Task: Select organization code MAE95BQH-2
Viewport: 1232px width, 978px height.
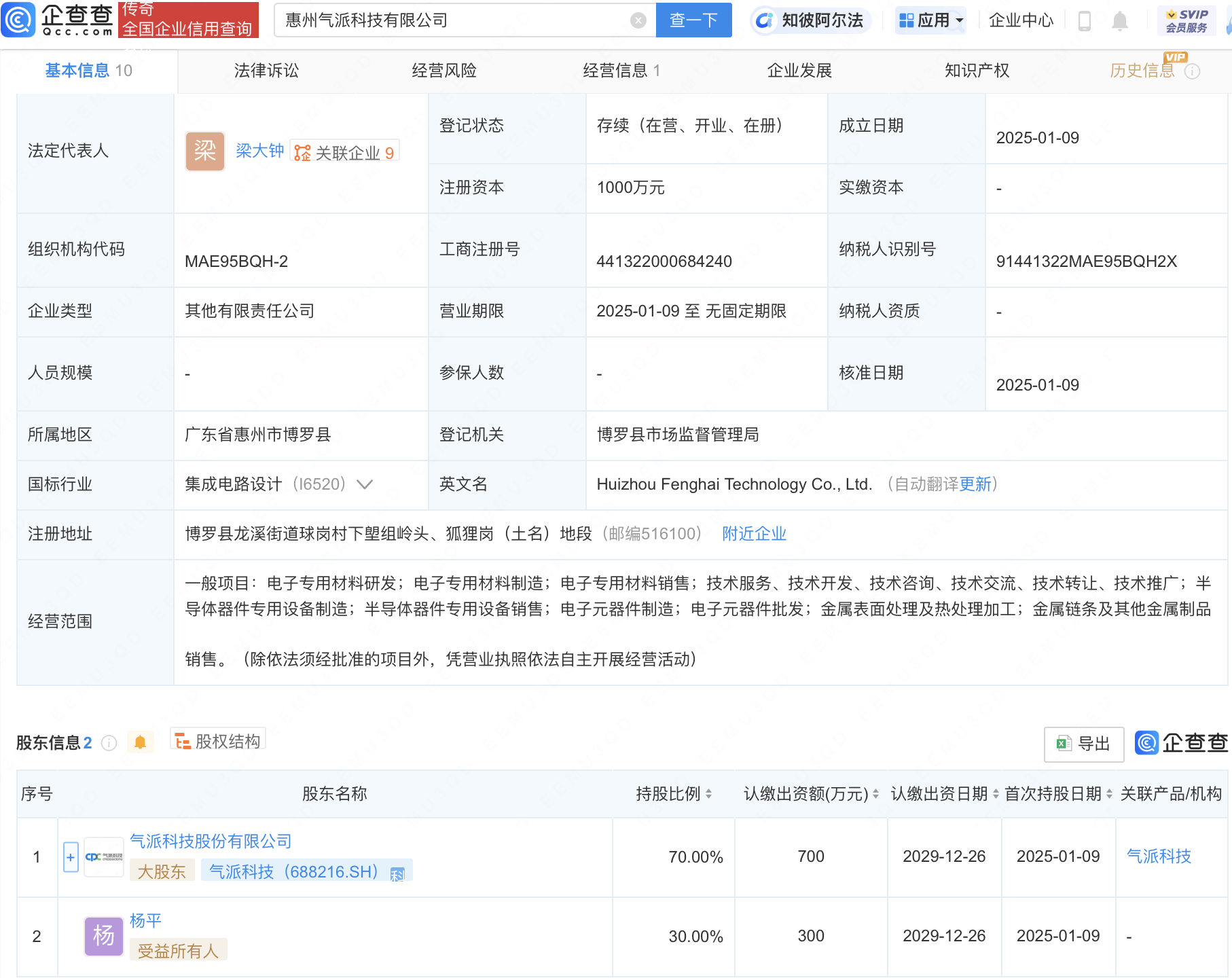Action: (x=236, y=261)
